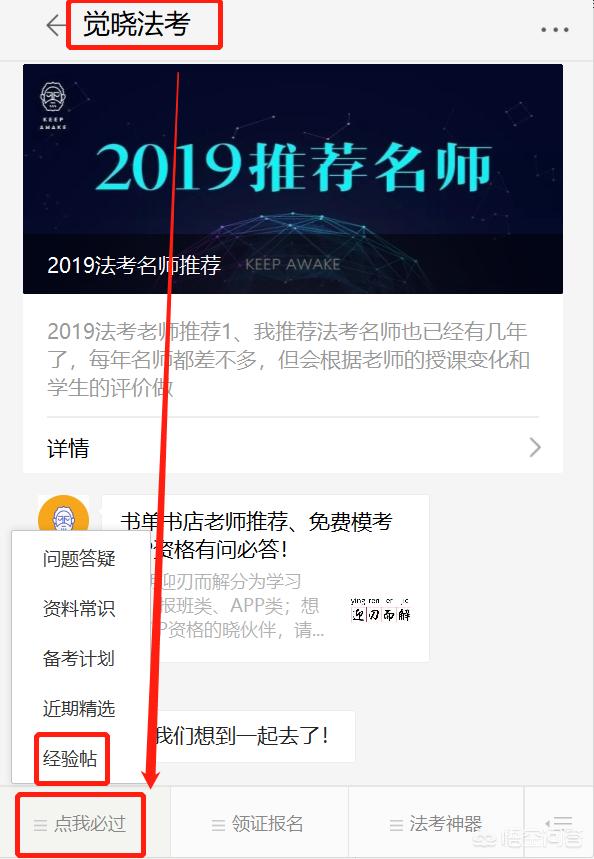The height and width of the screenshot is (859, 594).
Task: Click the chevron arrow beside 详情
Action: [x=535, y=448]
